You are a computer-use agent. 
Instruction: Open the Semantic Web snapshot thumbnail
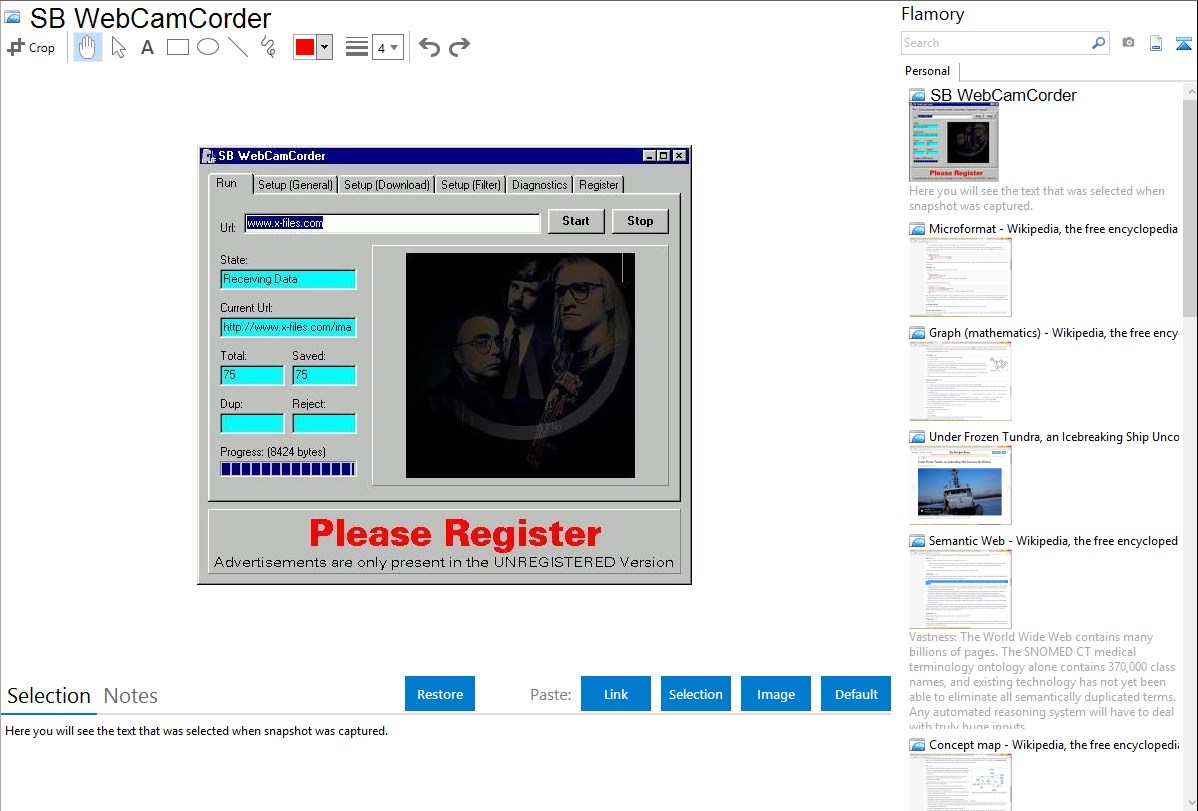960,589
